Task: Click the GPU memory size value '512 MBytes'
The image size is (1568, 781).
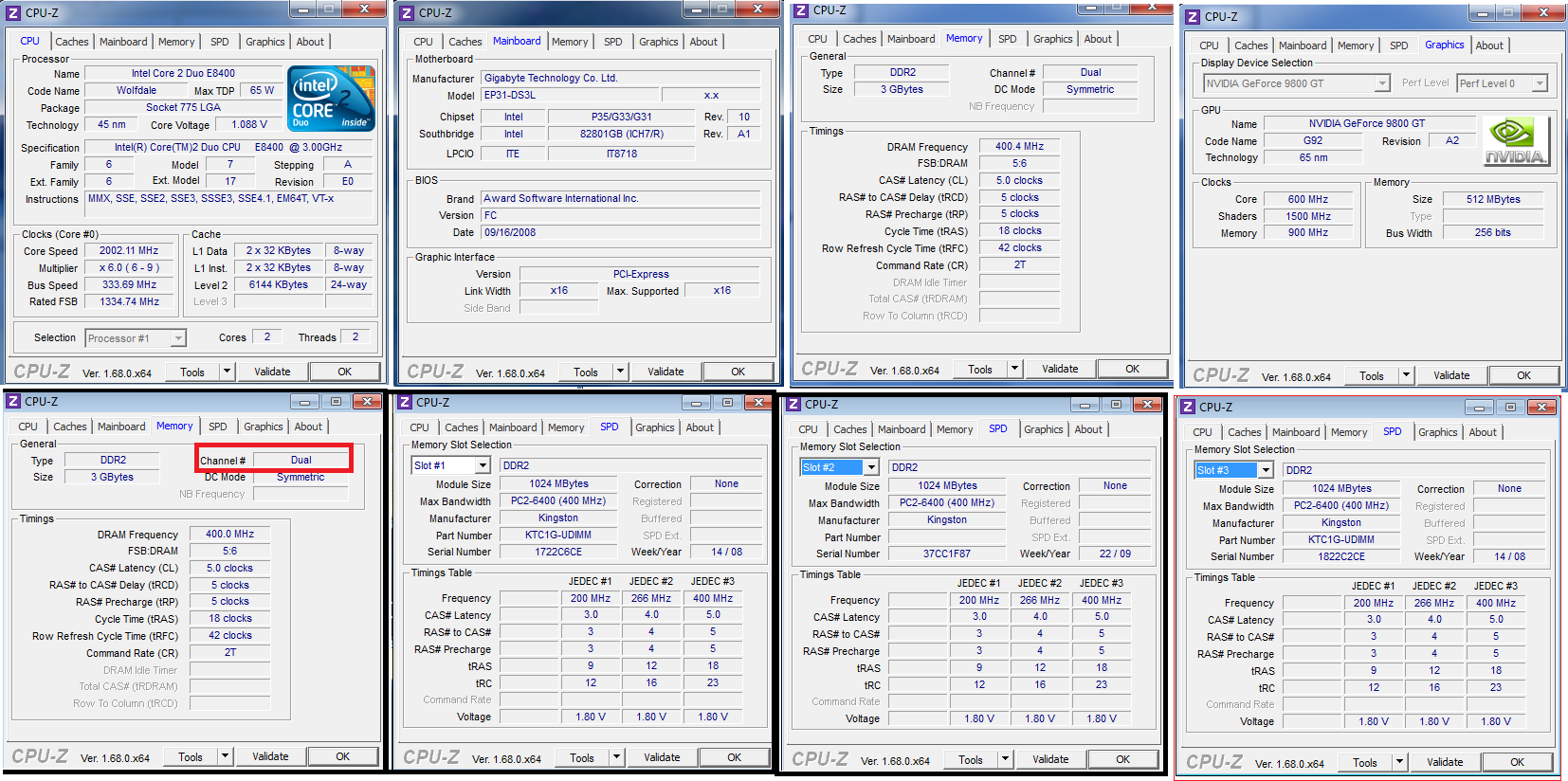Action: click(1493, 199)
